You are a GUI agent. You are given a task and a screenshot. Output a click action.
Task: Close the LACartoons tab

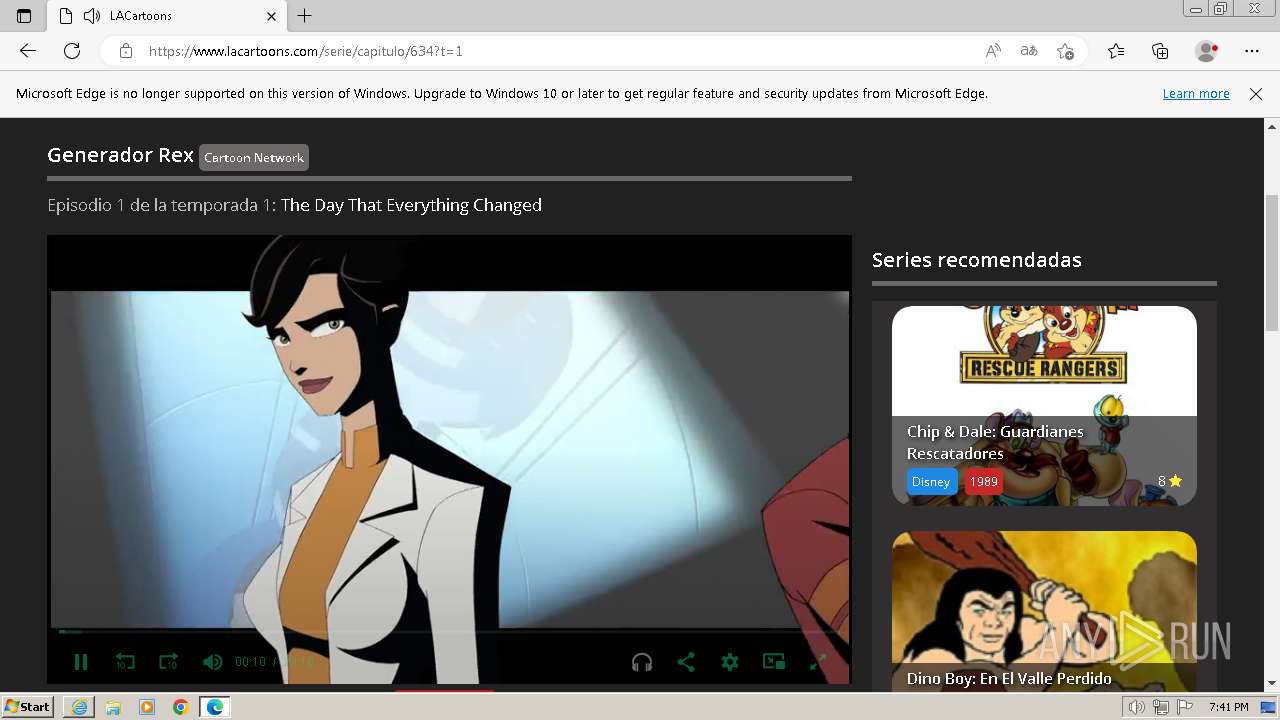pos(271,16)
